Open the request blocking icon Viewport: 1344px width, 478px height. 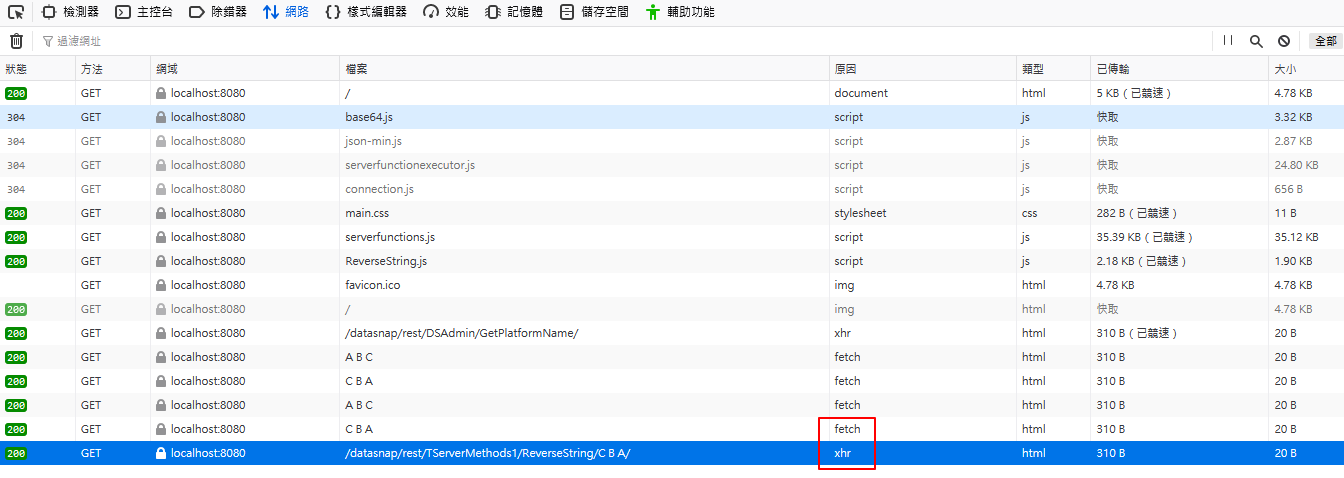[x=1284, y=41]
